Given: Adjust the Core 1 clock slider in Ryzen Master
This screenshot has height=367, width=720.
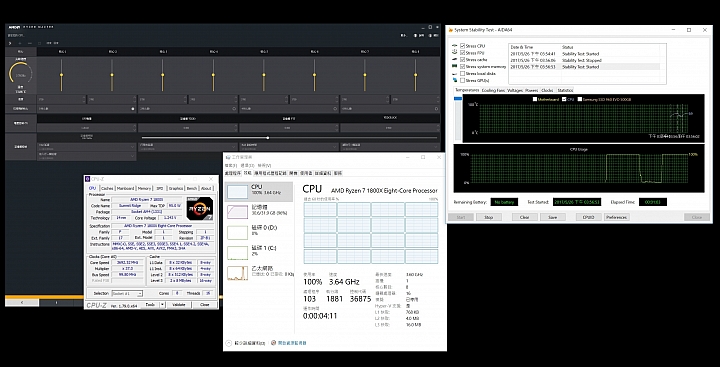Looking at the screenshot, I should [61, 75].
